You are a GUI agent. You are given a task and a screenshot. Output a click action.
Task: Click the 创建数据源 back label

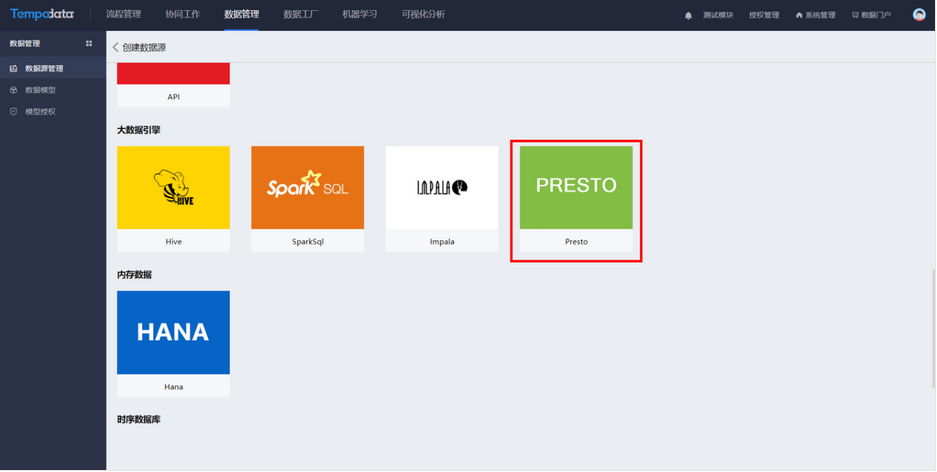(x=144, y=48)
